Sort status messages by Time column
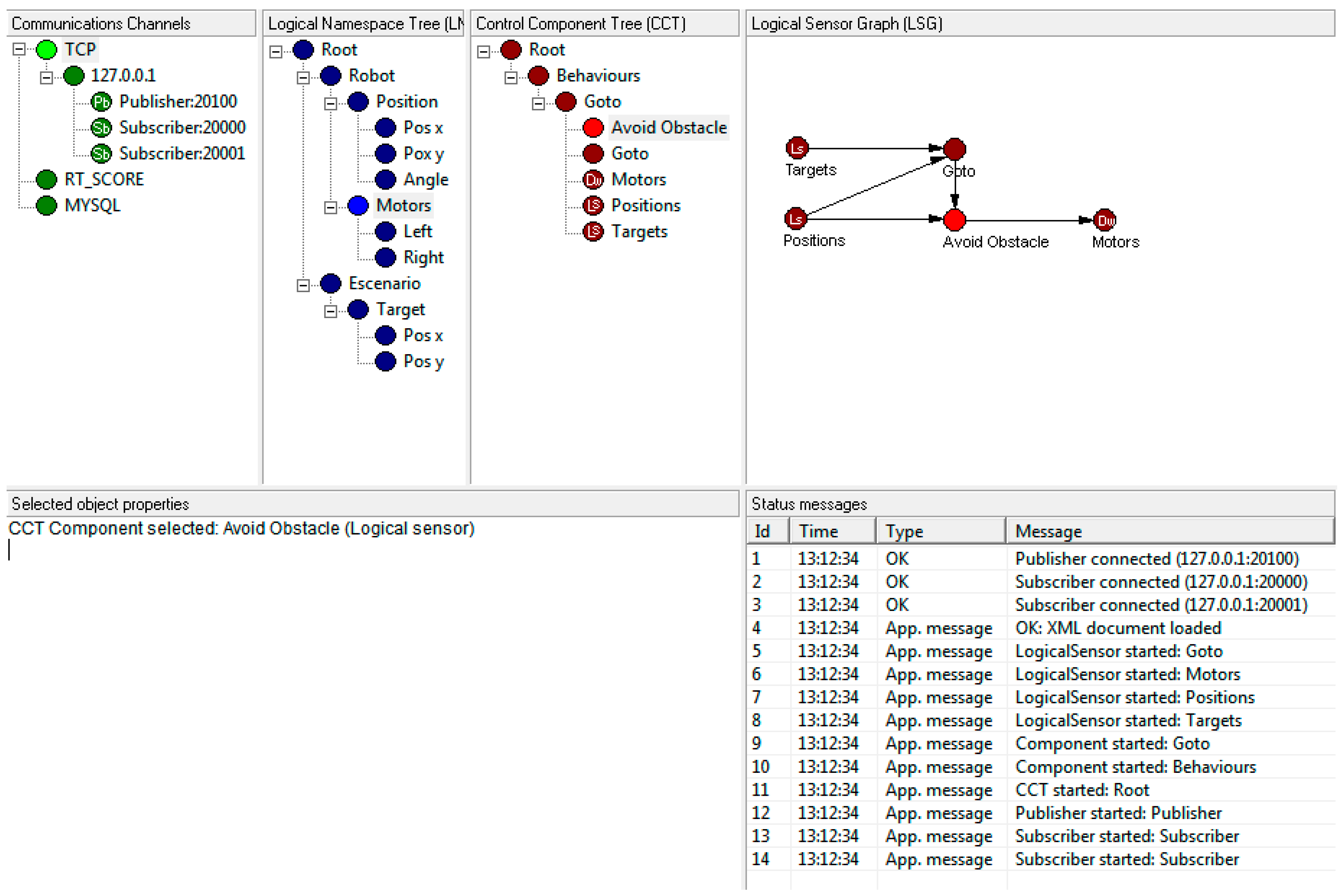1342x896 pixels. (x=832, y=531)
